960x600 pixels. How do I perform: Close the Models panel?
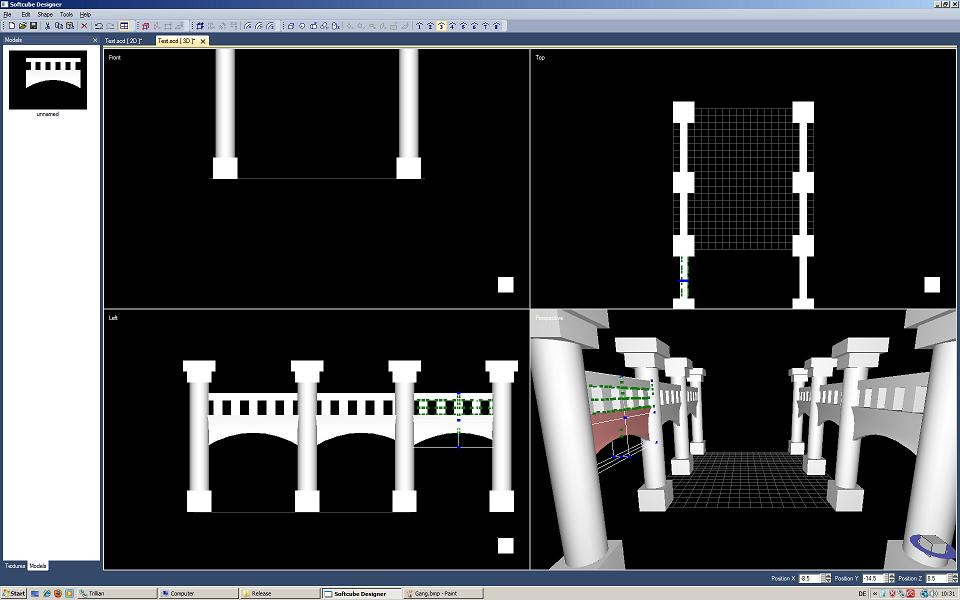coord(95,40)
